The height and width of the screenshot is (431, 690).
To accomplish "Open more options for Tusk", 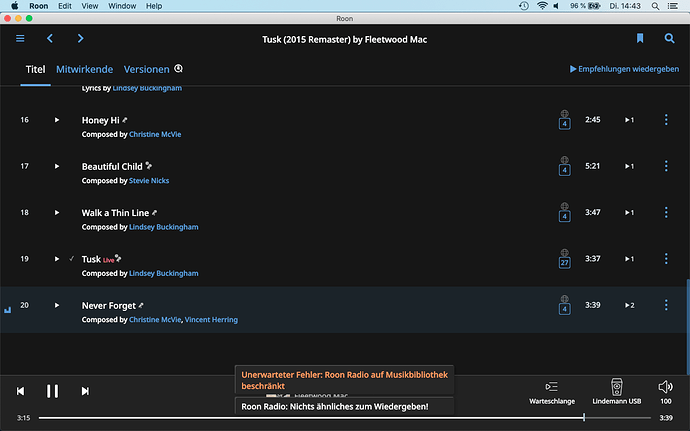I will pyautogui.click(x=666, y=259).
